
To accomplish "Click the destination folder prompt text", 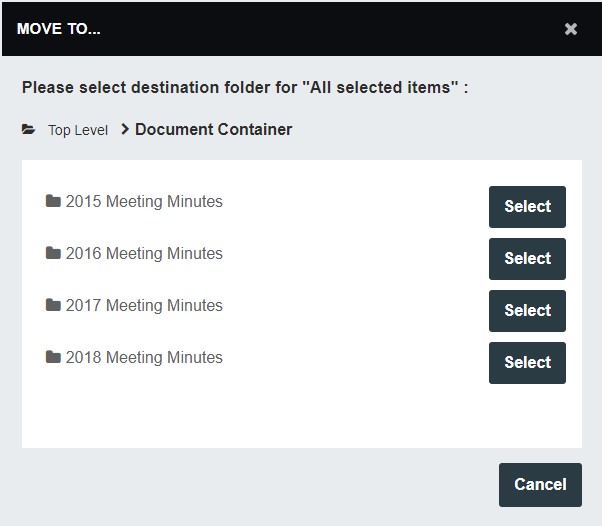I will coord(245,87).
